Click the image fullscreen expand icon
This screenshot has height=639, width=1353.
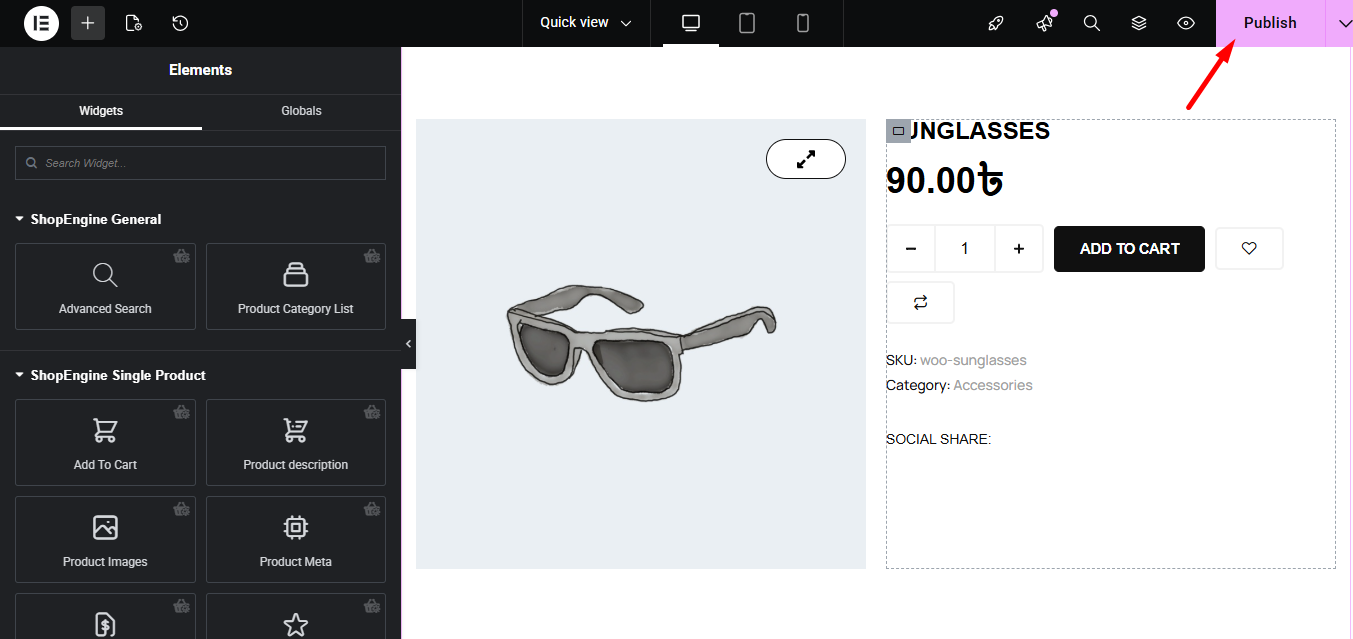(x=805, y=158)
